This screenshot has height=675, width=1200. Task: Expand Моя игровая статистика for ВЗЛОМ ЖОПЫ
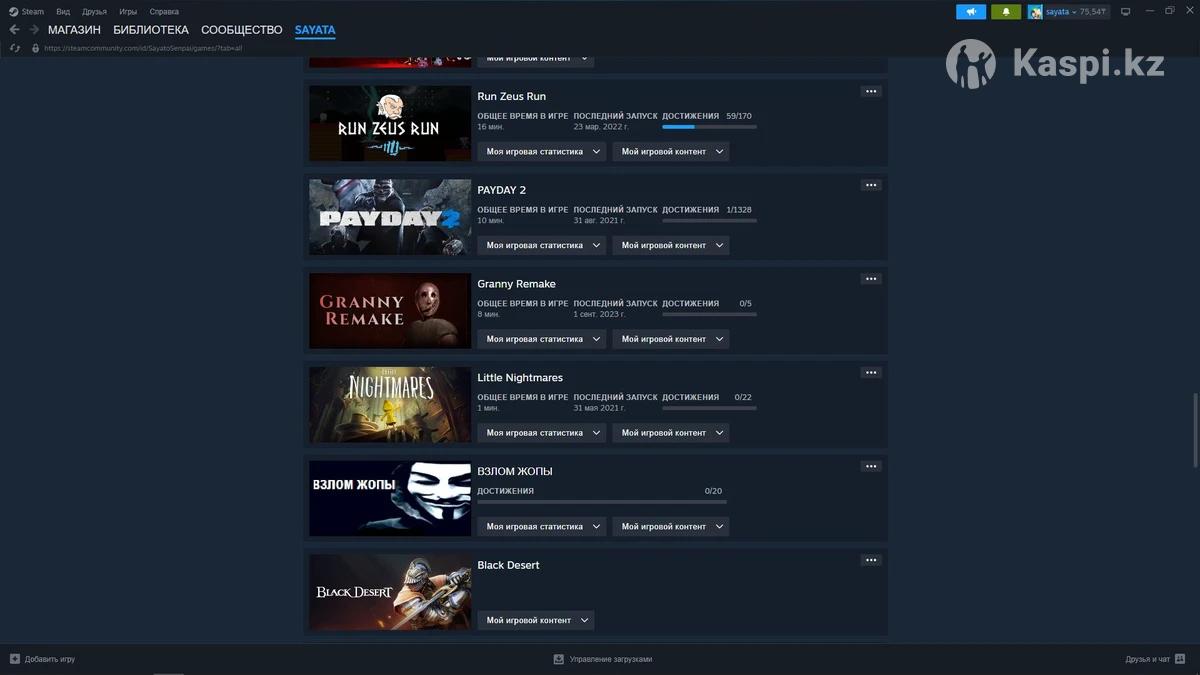click(542, 526)
